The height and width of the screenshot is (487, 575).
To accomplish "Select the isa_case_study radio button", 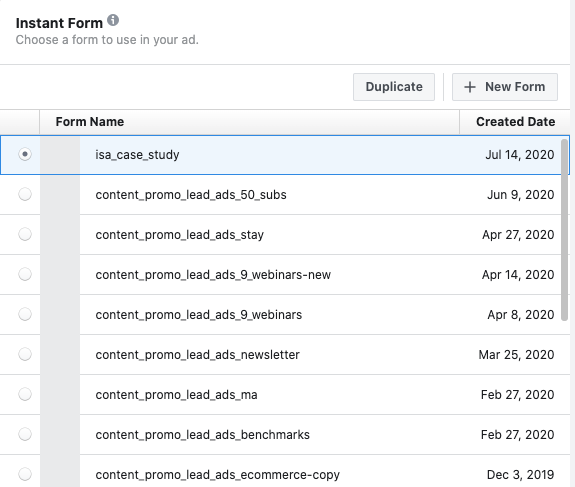I will pos(25,154).
